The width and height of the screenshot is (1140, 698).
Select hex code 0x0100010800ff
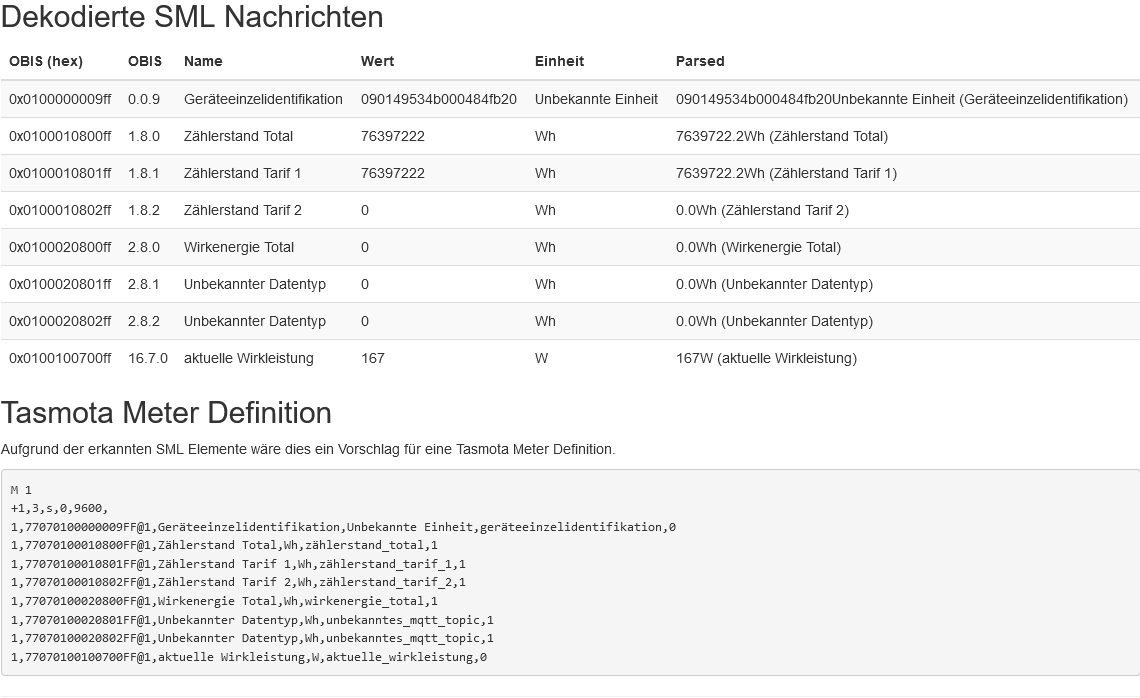coord(60,136)
